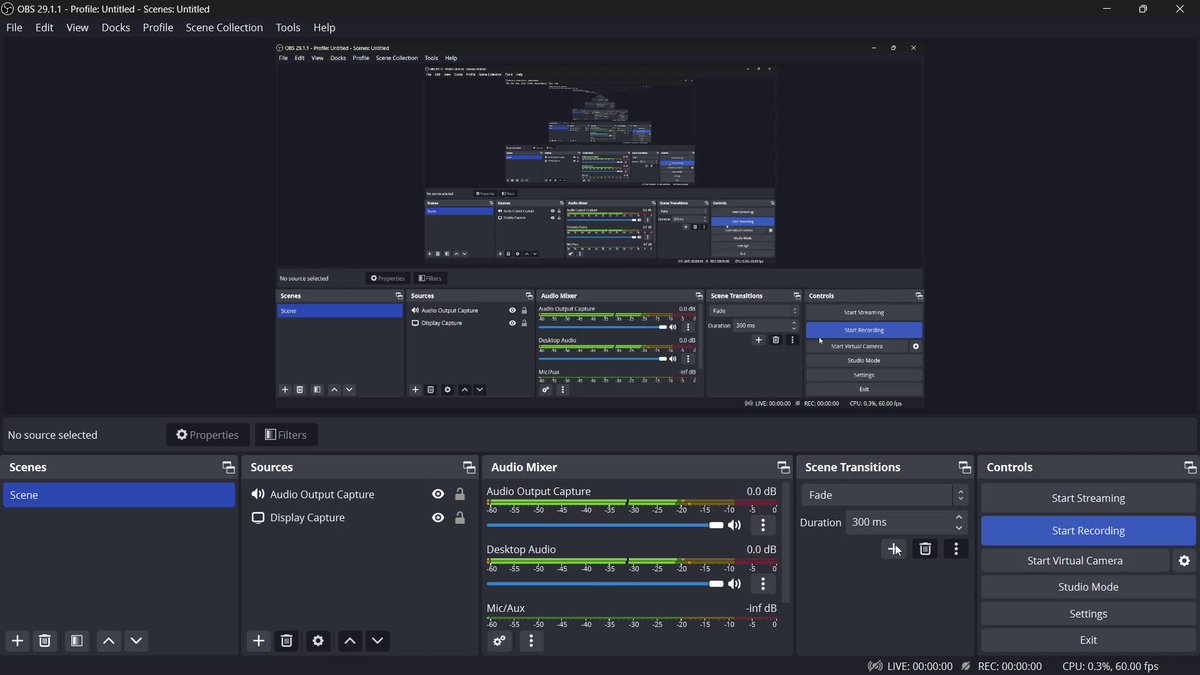Open the Help menu
1200x675 pixels.
coord(324,27)
